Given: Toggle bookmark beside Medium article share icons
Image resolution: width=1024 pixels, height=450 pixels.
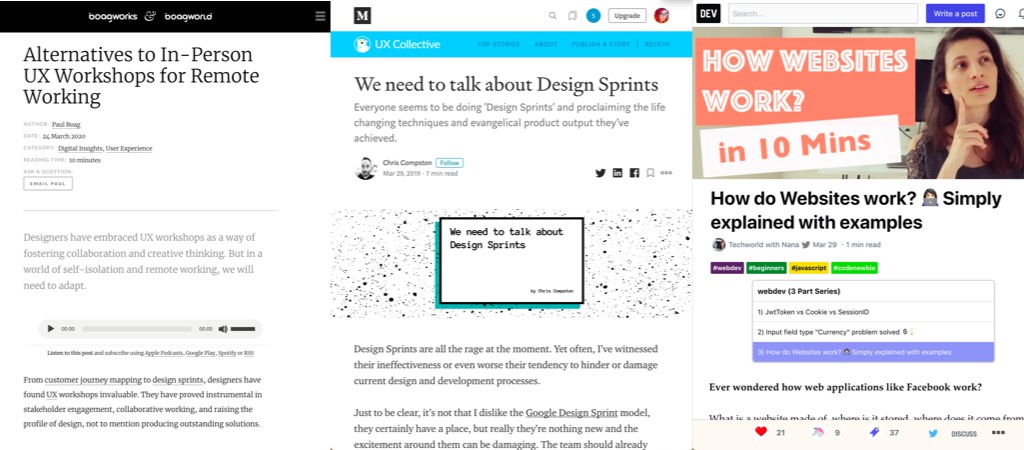Looking at the screenshot, I should [x=650, y=173].
